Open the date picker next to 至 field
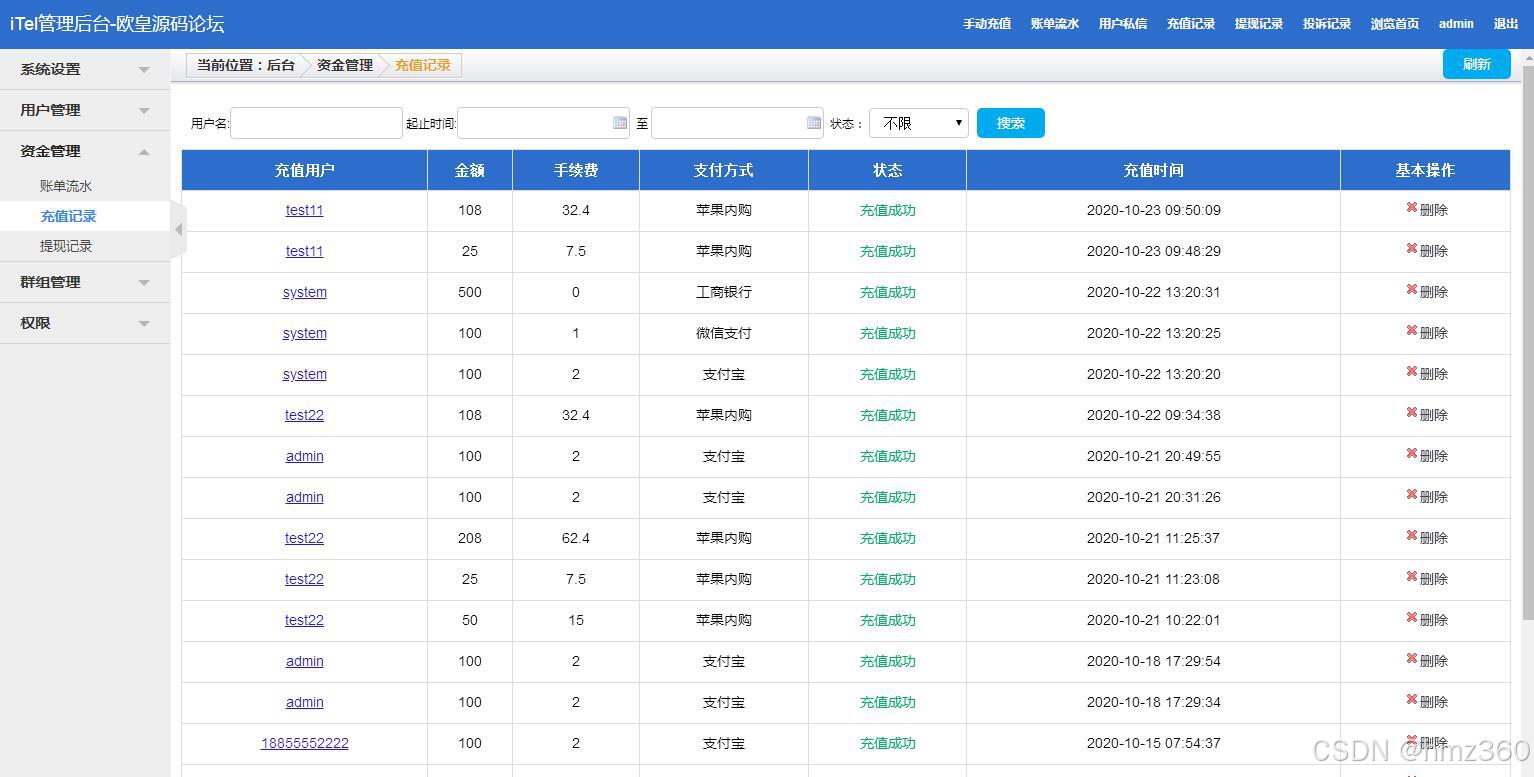 coord(812,122)
